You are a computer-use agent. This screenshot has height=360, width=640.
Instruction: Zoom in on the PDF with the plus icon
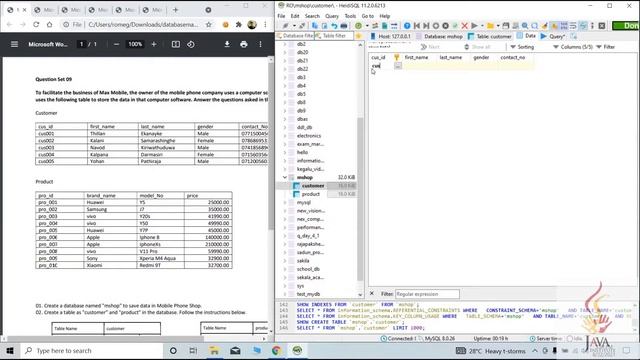[154, 44]
